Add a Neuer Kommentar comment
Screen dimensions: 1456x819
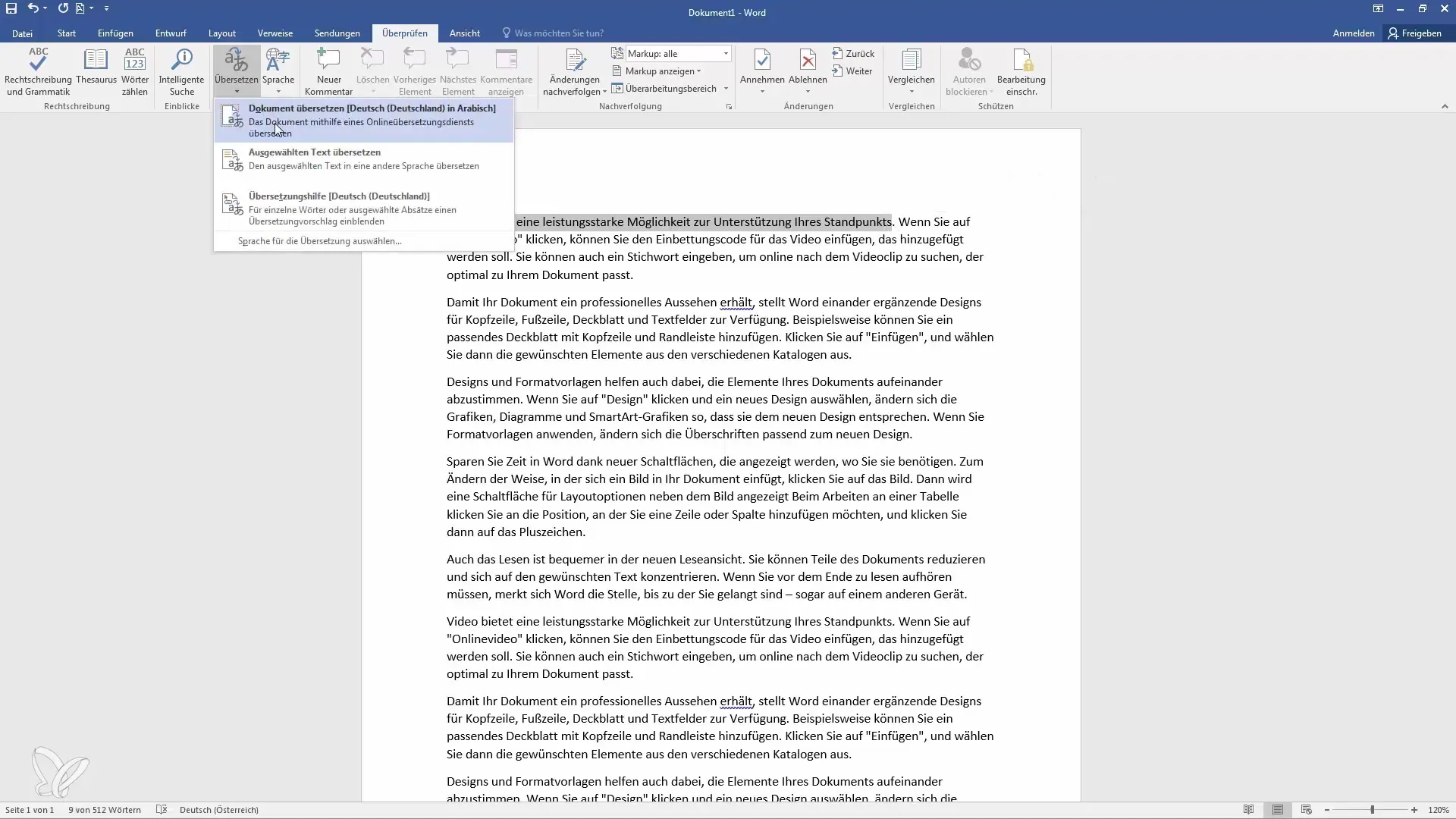329,72
